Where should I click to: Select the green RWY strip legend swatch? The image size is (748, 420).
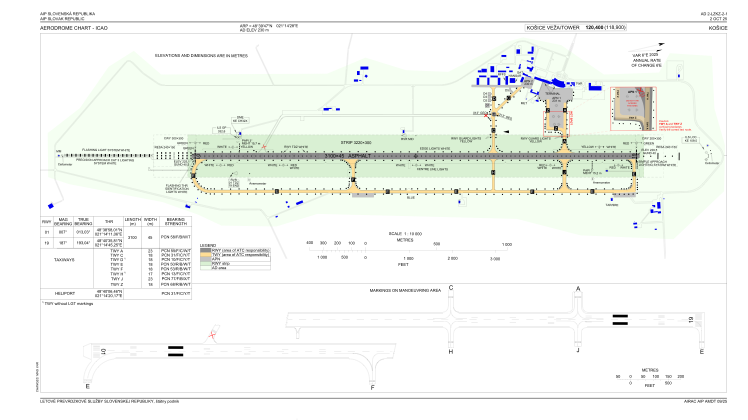coord(204,262)
